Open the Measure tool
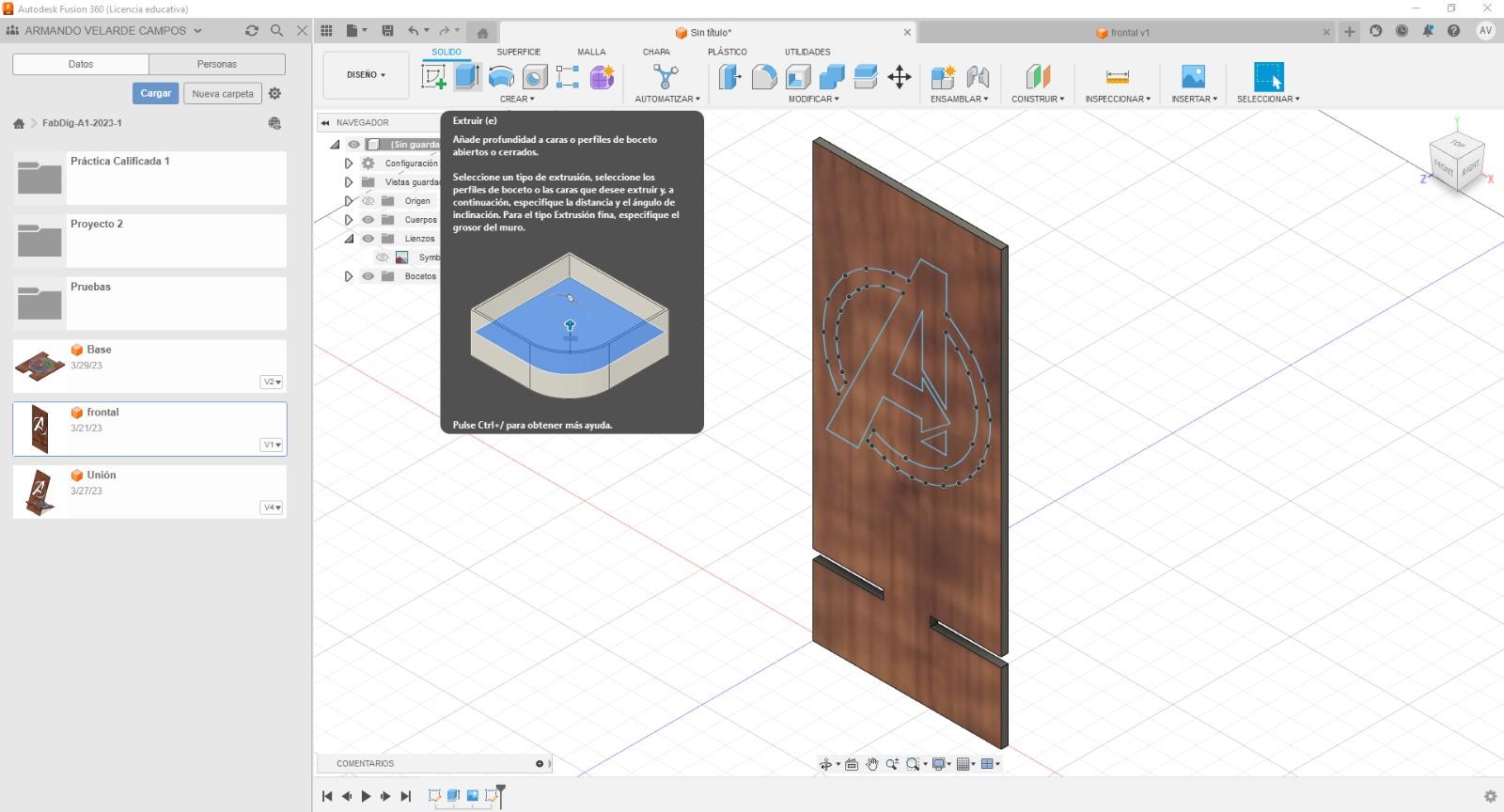 (1118, 77)
